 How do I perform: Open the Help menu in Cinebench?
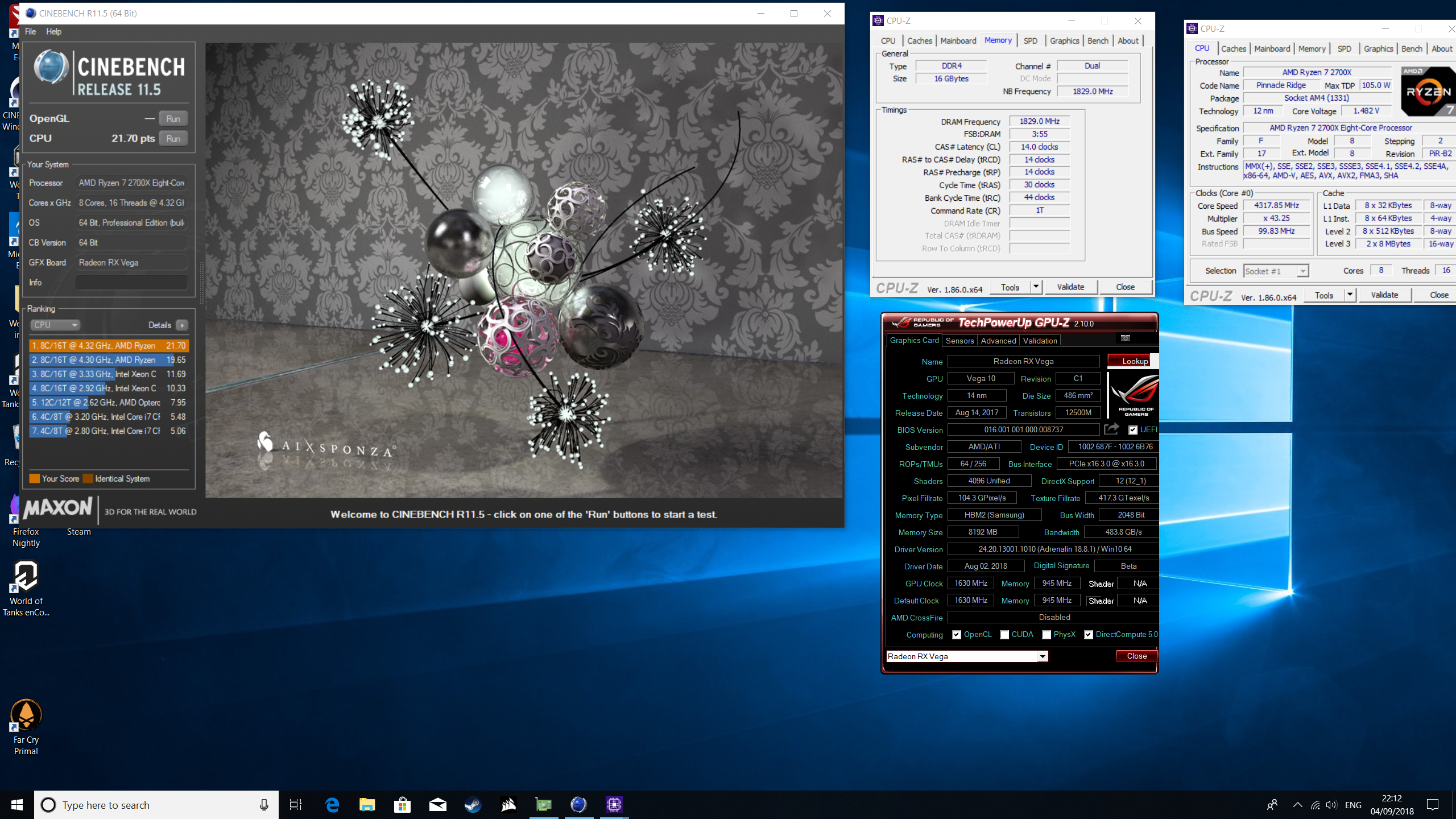[x=53, y=31]
